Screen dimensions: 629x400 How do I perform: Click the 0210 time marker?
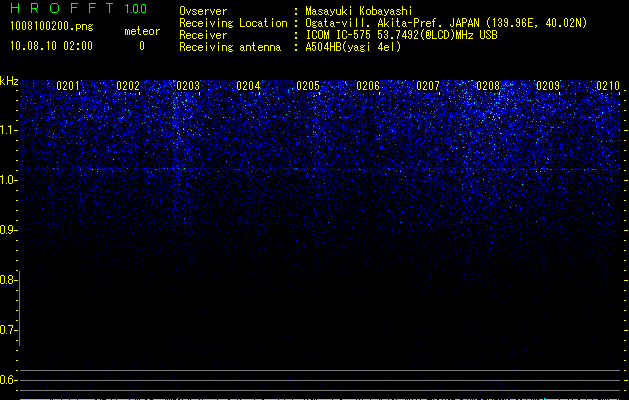click(608, 86)
